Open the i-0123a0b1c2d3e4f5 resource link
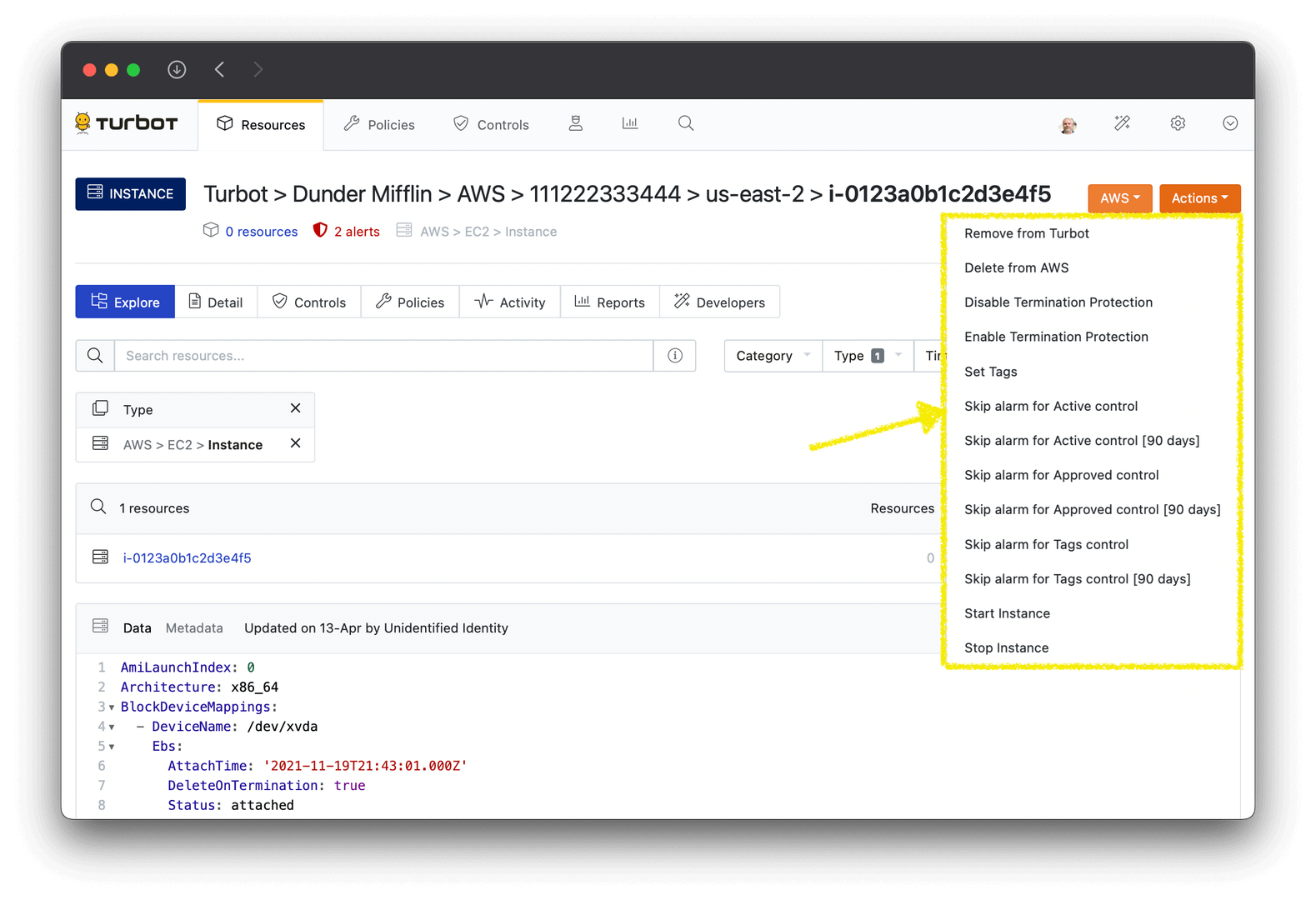Image resolution: width=1316 pixels, height=900 pixels. pyautogui.click(x=187, y=558)
